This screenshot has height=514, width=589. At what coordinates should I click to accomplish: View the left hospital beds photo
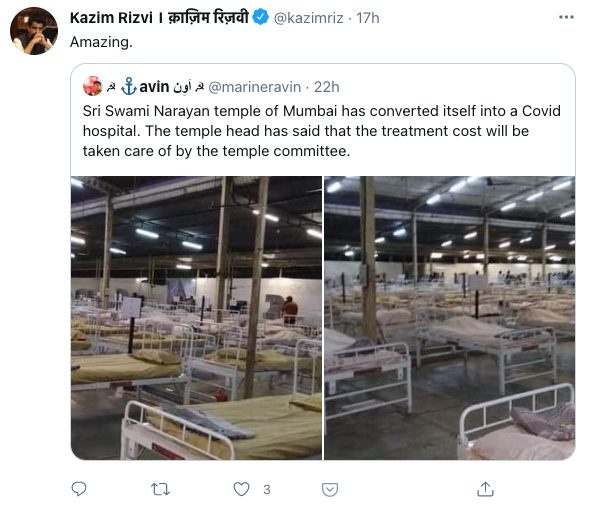tap(196, 318)
